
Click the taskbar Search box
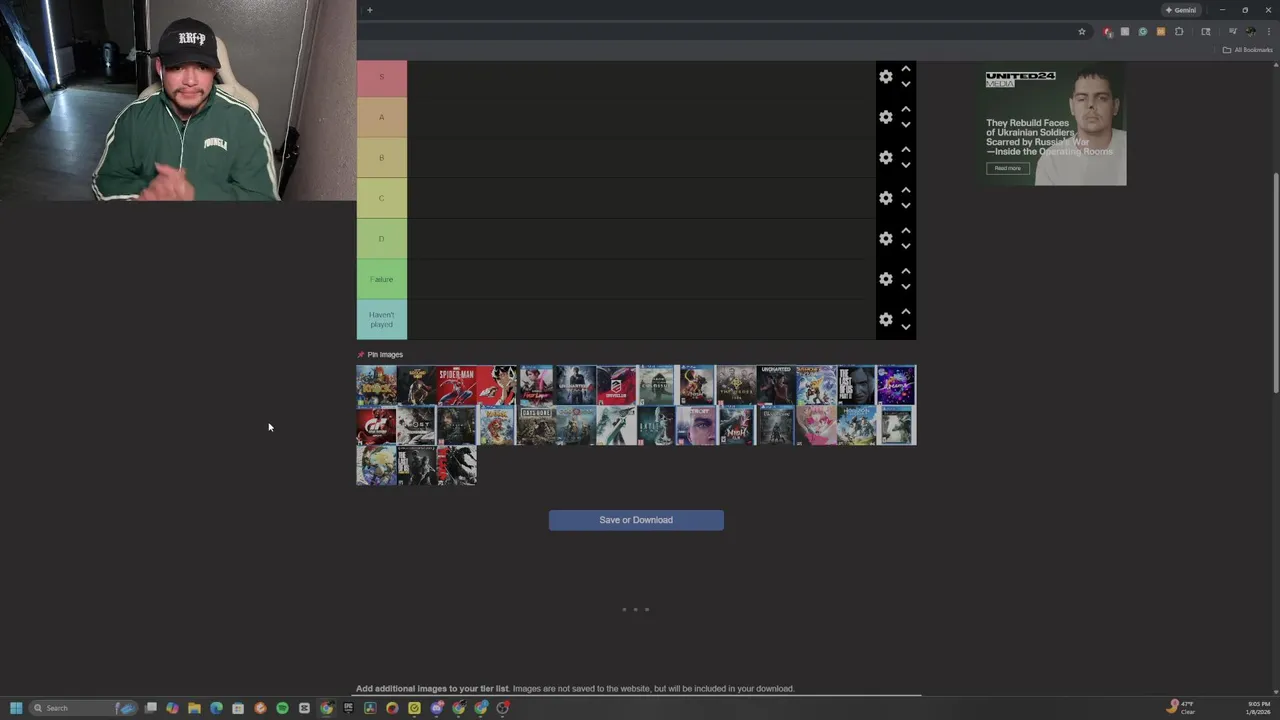(82, 708)
